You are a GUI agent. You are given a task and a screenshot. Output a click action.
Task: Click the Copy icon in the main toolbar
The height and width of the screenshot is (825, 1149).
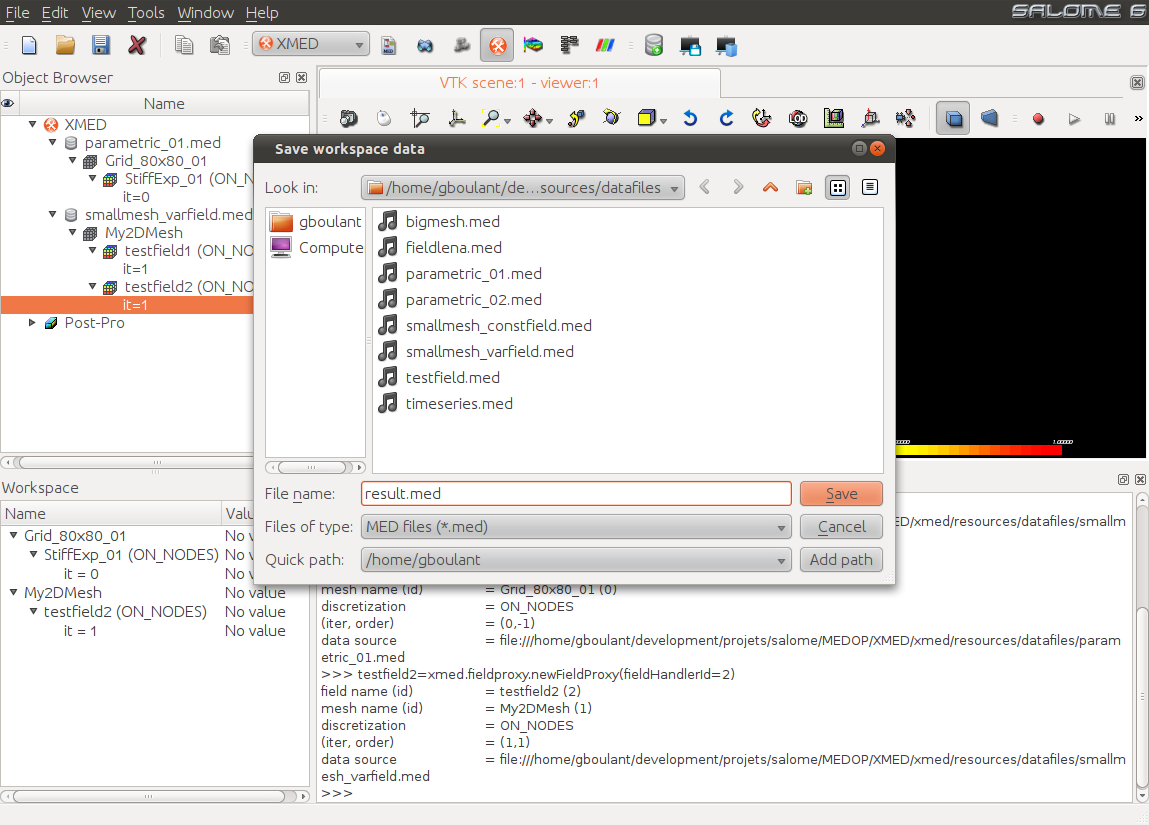pyautogui.click(x=184, y=45)
